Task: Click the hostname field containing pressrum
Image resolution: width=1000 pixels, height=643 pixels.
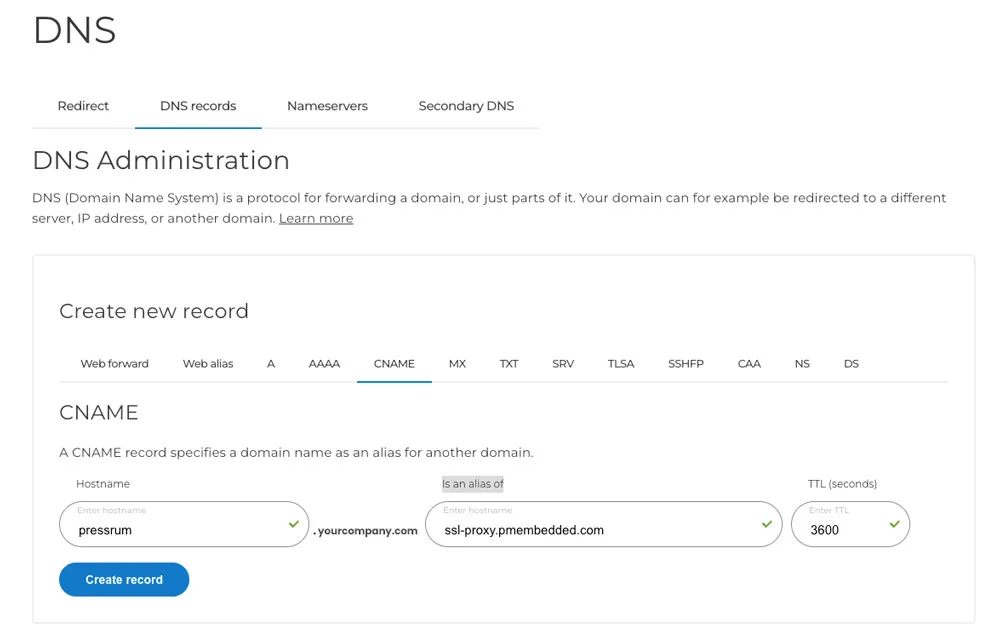Action: [x=175, y=530]
